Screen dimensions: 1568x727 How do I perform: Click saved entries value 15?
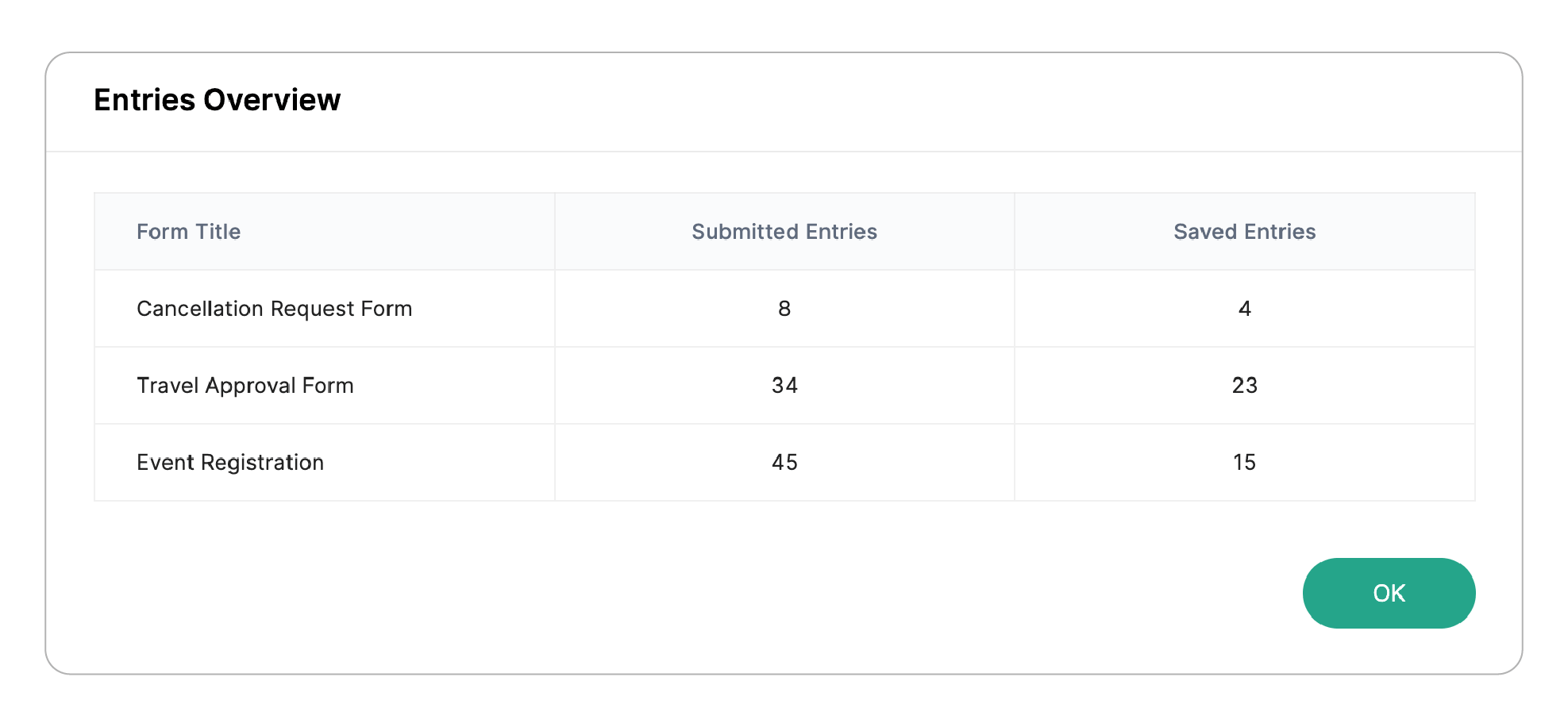tap(1244, 463)
